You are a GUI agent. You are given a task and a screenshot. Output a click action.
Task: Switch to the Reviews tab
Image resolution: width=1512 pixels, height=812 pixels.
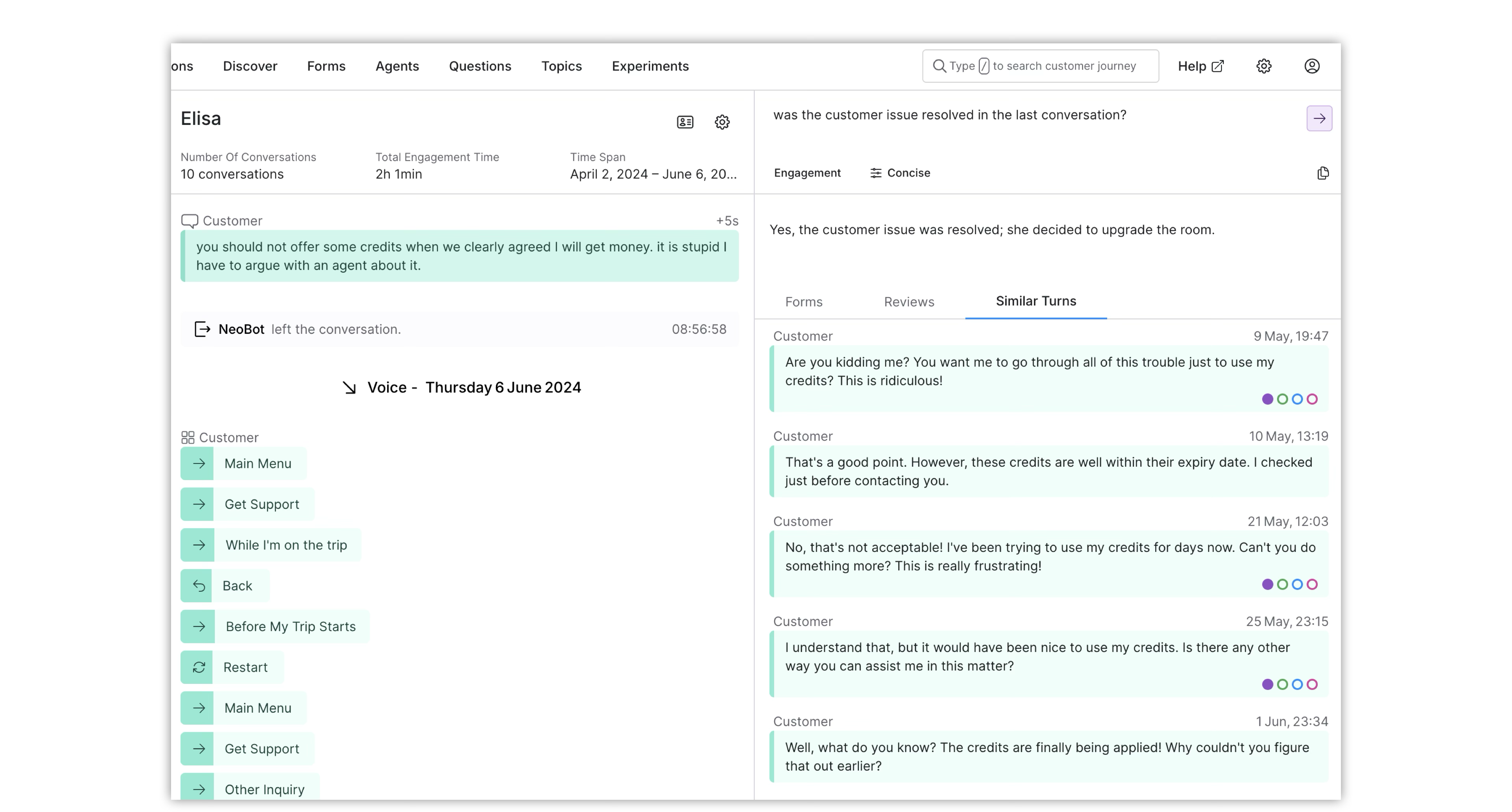tap(909, 302)
